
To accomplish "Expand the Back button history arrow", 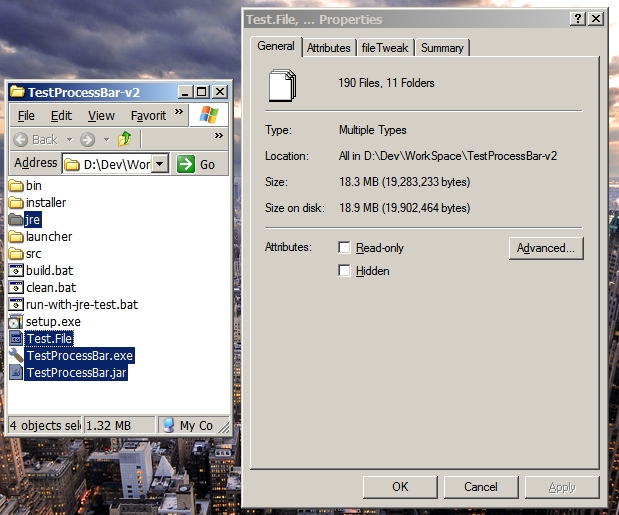I will (69, 139).
